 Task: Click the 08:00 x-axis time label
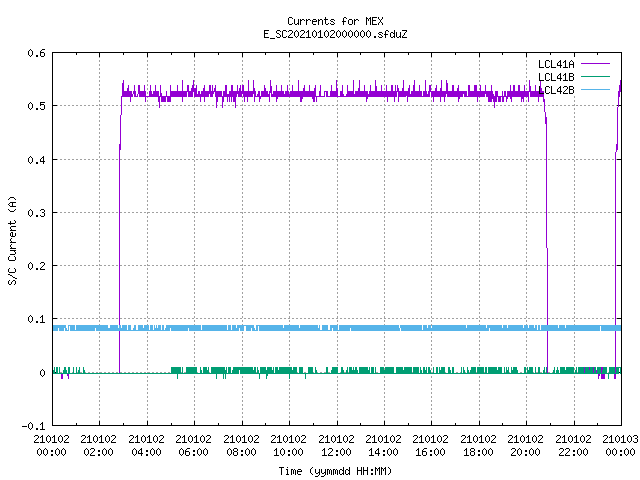[x=241, y=452]
